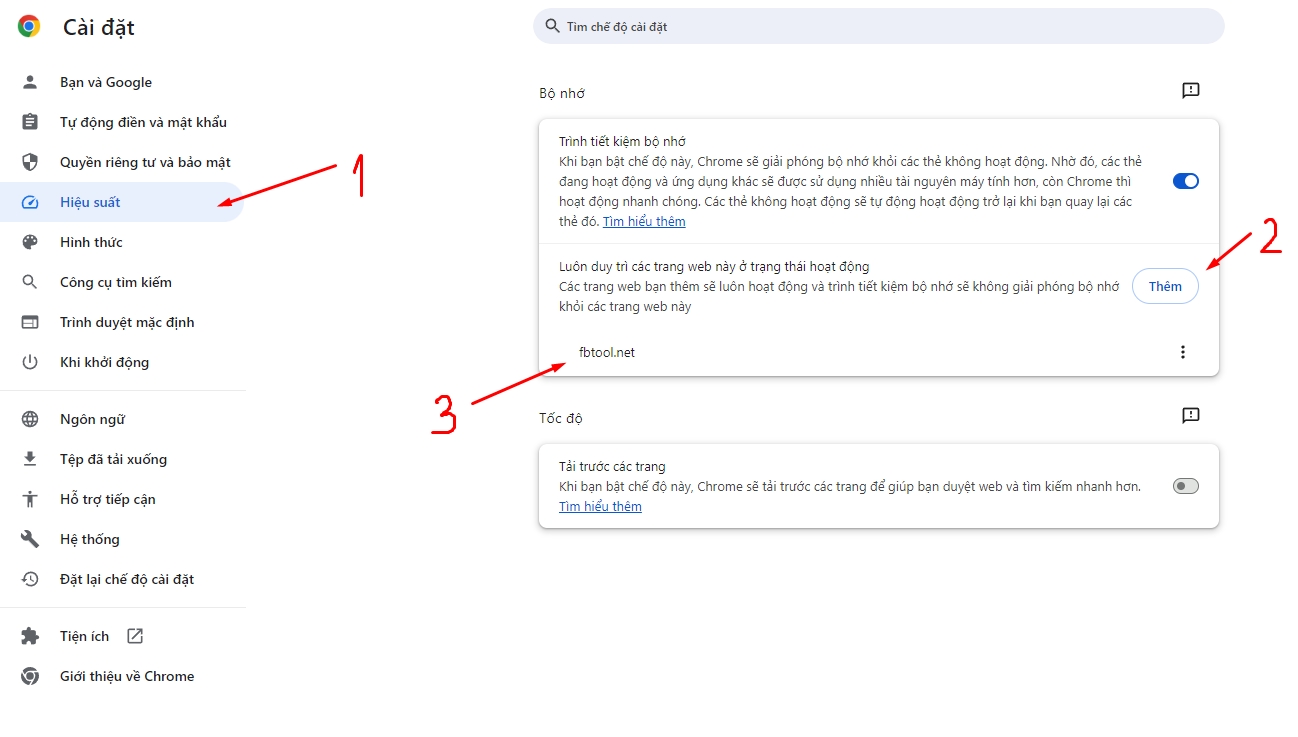
Task: Open more actions menu for fbtool.net
Action: click(x=1183, y=352)
